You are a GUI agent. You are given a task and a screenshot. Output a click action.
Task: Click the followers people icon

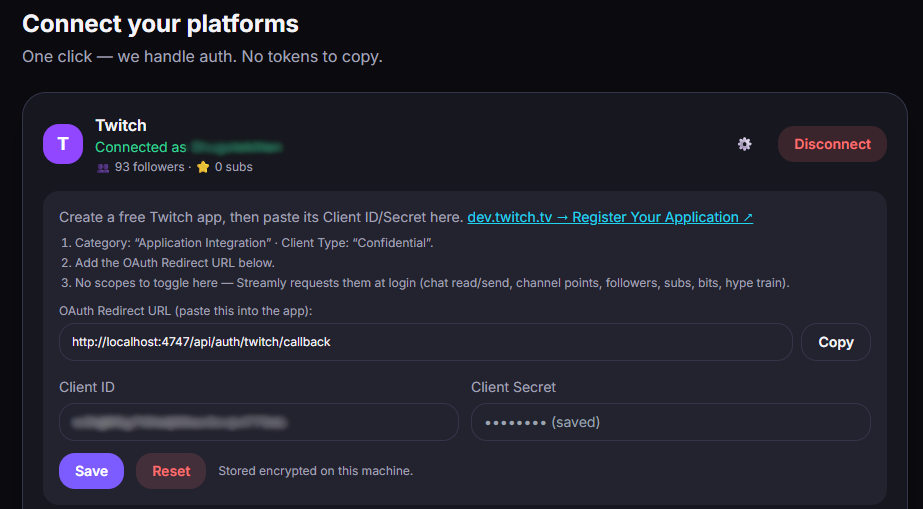(103, 168)
